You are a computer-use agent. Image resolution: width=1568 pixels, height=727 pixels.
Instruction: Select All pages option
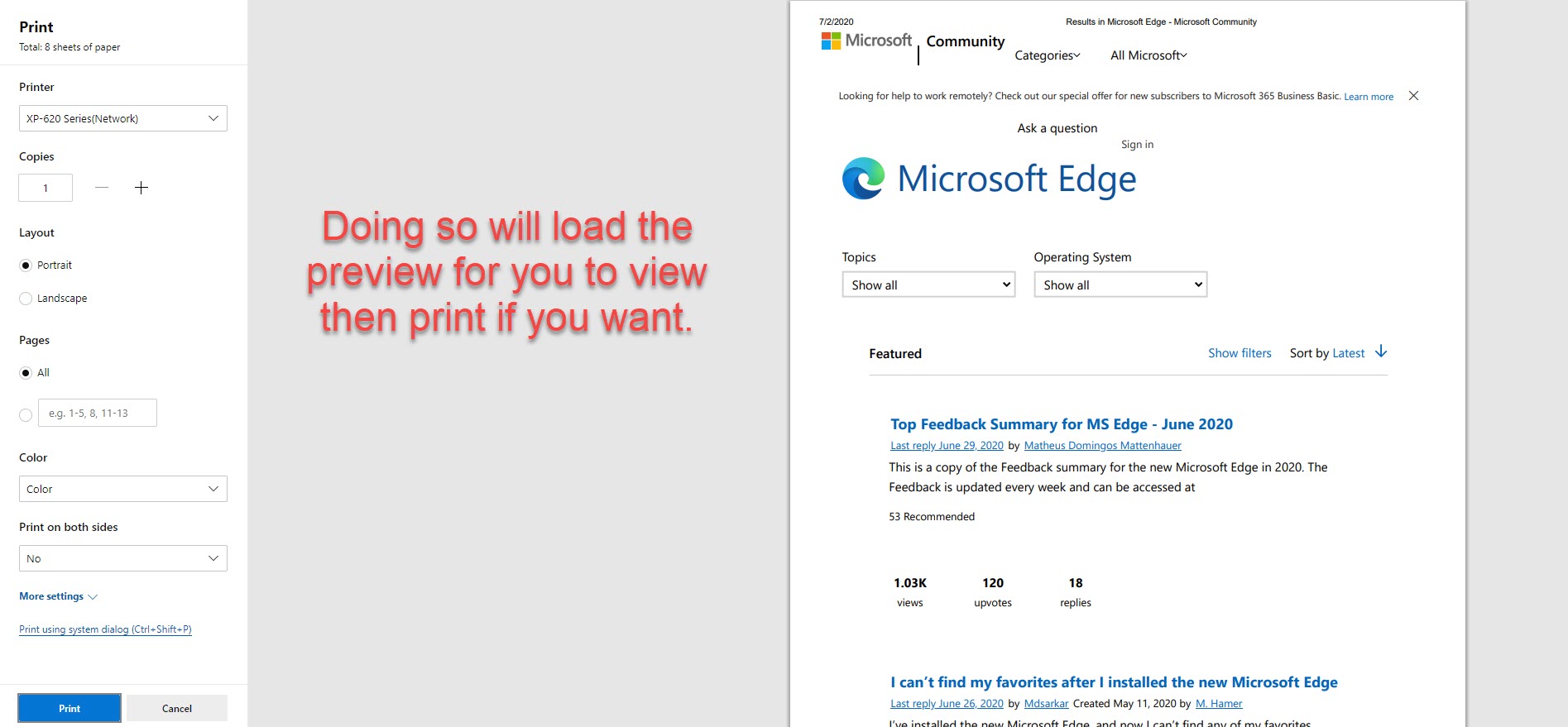tap(26, 373)
